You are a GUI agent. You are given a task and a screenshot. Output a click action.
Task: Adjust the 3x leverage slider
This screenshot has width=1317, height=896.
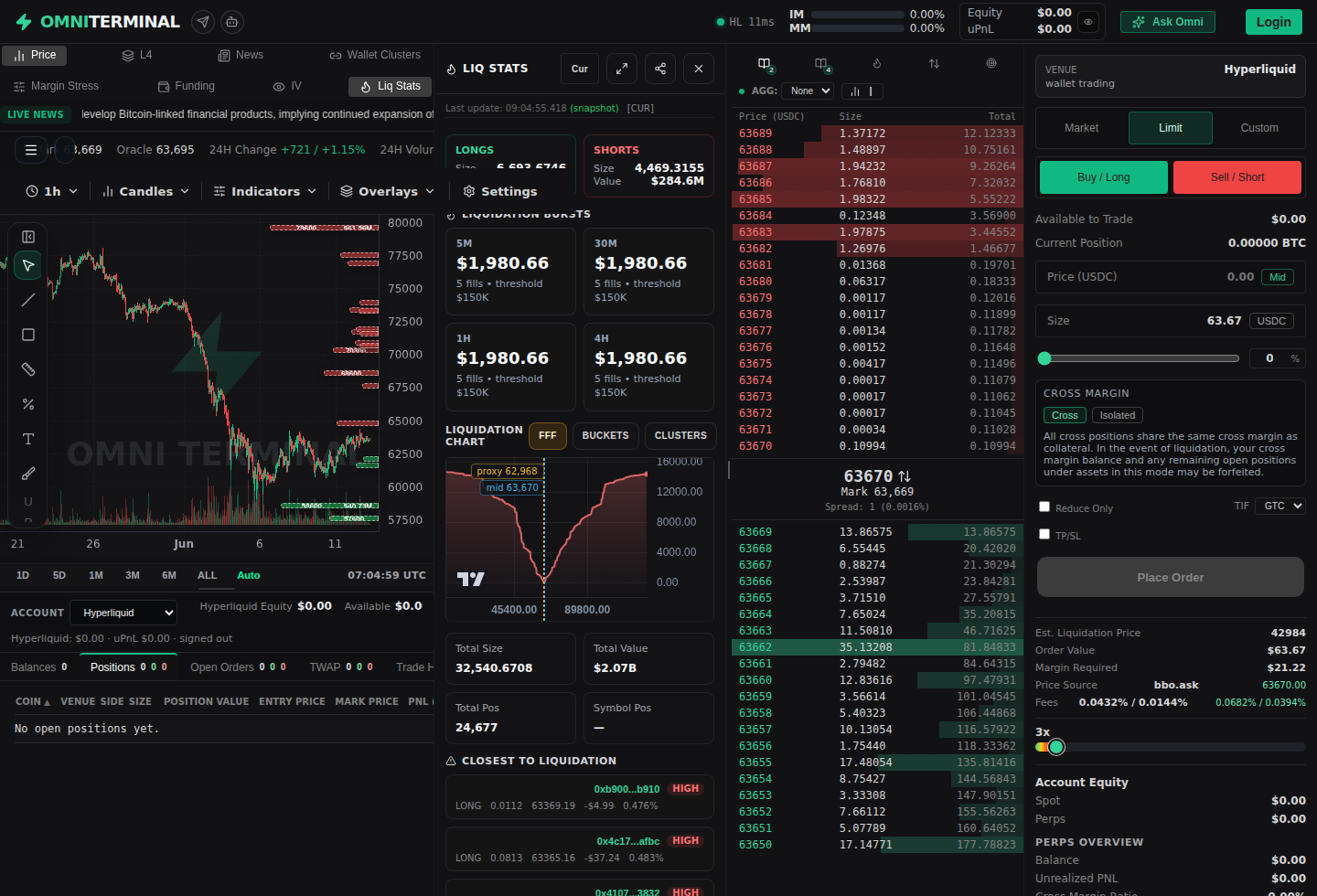pyautogui.click(x=1171, y=747)
